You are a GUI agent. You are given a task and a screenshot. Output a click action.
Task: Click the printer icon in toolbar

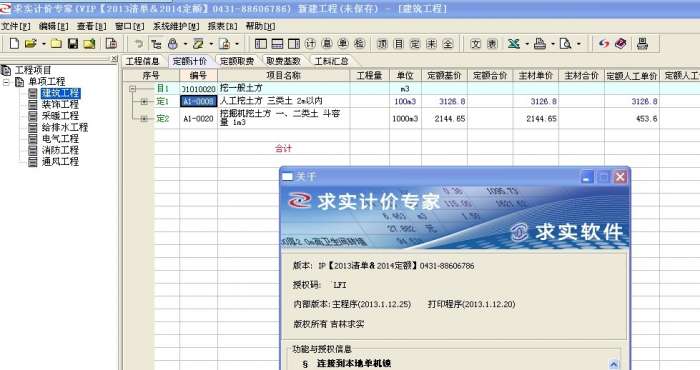(540, 44)
